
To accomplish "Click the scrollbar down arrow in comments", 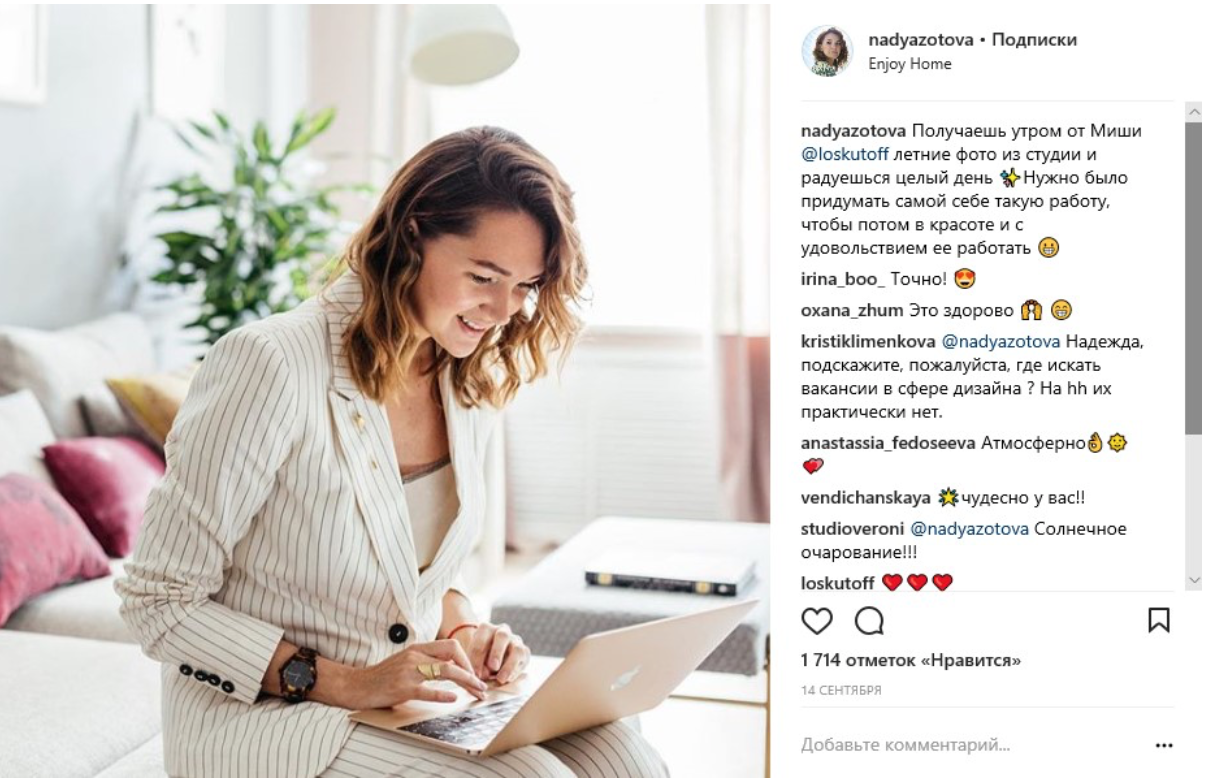I will click(x=1192, y=580).
